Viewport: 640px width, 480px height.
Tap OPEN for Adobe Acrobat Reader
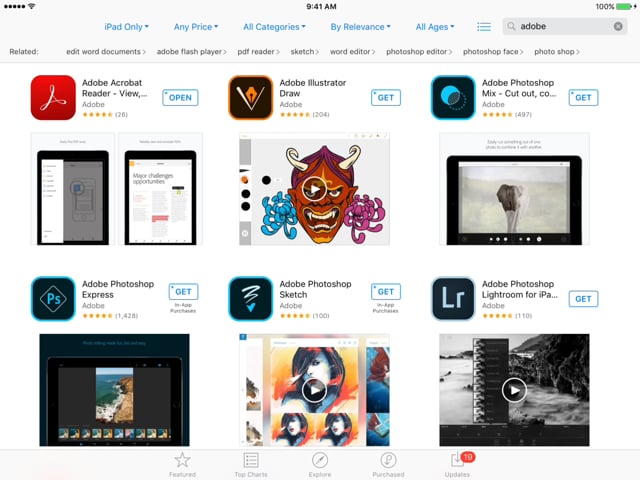(180, 98)
